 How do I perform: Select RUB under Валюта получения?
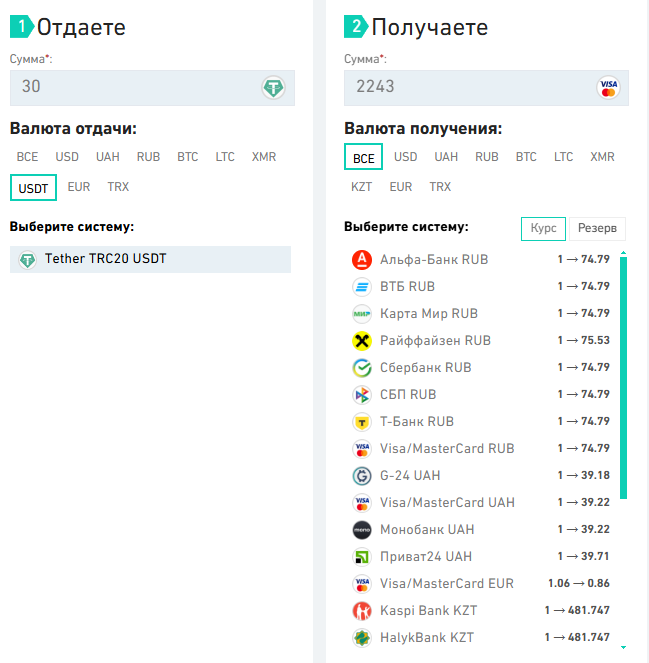487,157
